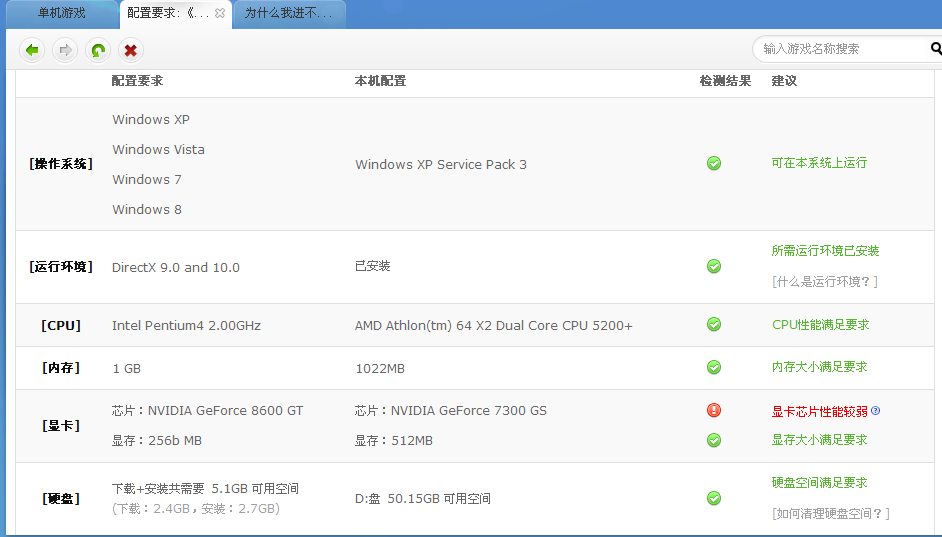Image resolution: width=942 pixels, height=537 pixels.
Task: Click DirectX 9.0 and 10.0 text
Action: (175, 267)
